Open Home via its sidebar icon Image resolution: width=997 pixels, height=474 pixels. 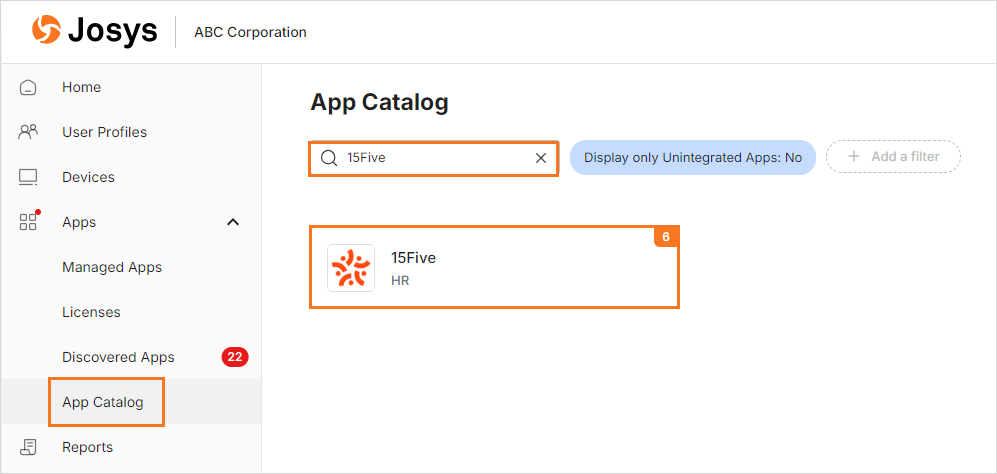point(28,87)
